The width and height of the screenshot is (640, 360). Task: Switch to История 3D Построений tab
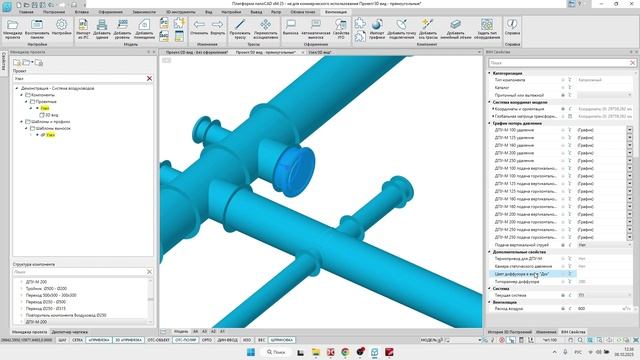click(510, 332)
